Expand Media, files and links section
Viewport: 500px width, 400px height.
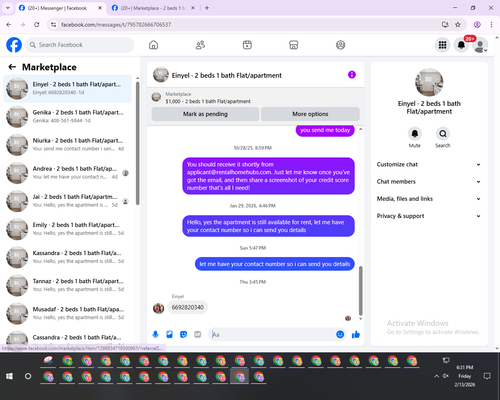(x=429, y=199)
